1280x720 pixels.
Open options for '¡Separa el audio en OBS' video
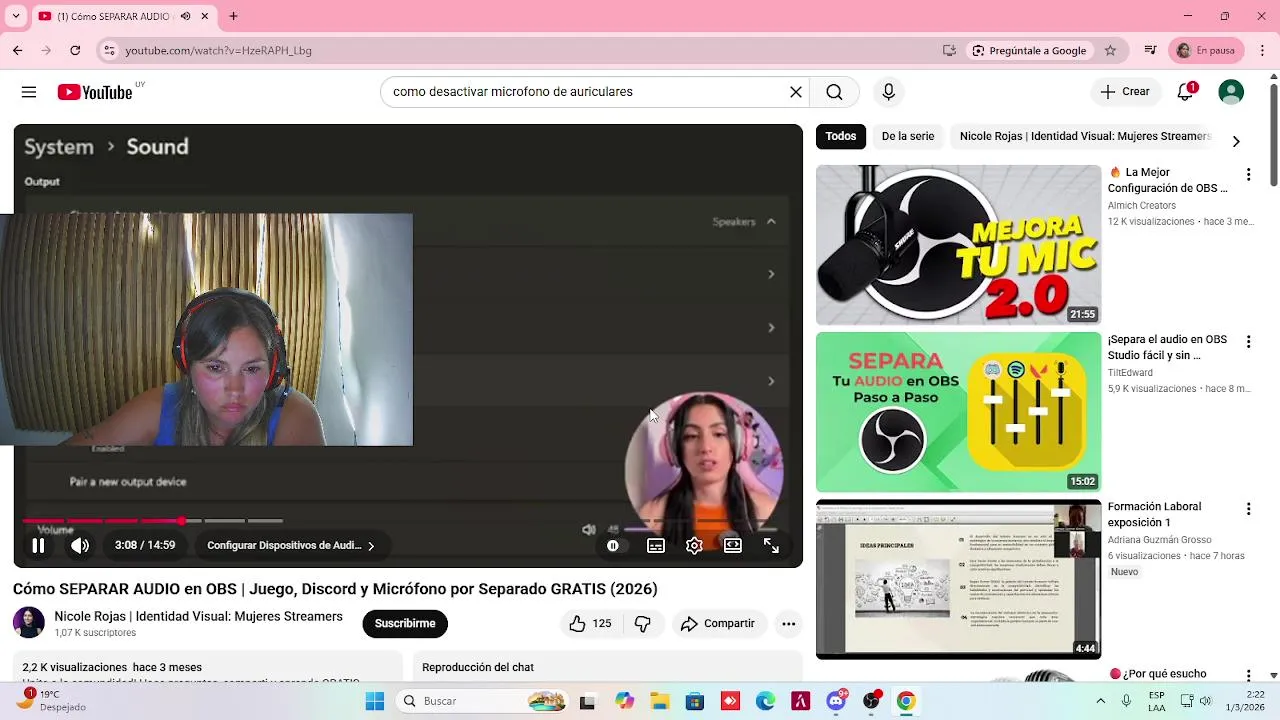point(1248,341)
